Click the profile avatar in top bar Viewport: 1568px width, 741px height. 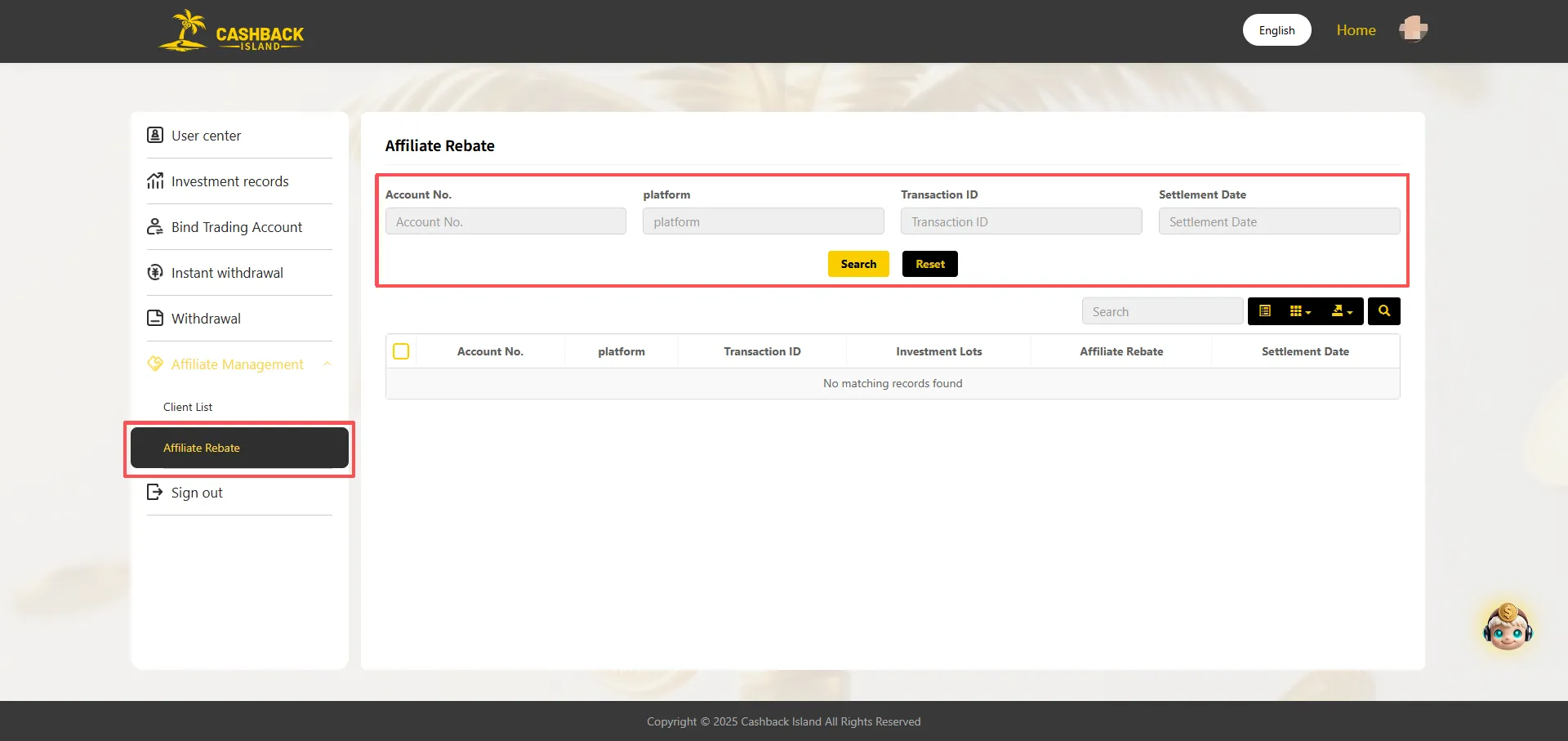pyautogui.click(x=1413, y=29)
